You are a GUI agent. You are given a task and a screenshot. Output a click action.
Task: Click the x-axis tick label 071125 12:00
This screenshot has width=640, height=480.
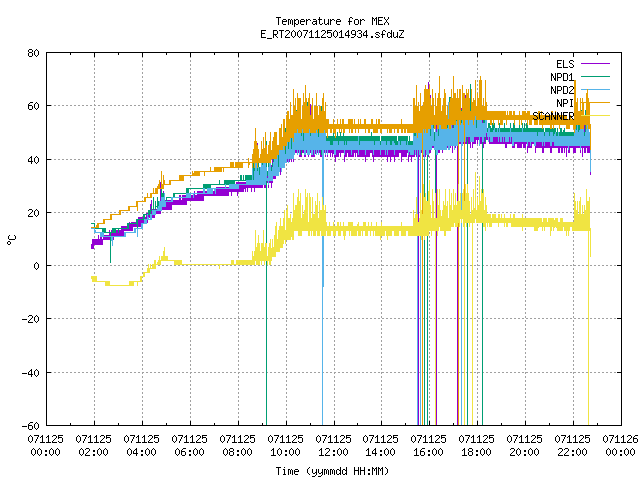tap(333, 446)
